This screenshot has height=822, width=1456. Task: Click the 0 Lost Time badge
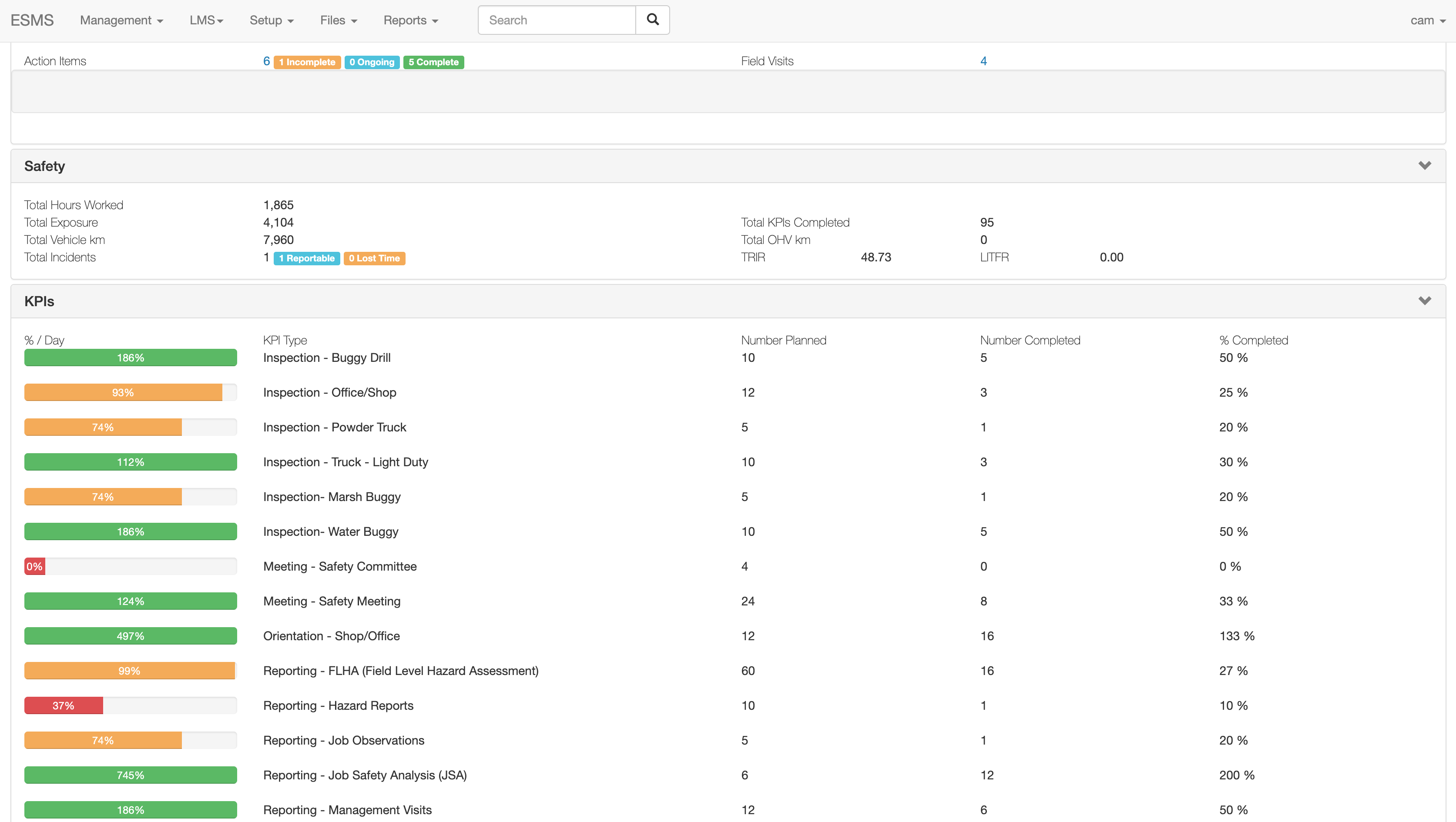374,258
